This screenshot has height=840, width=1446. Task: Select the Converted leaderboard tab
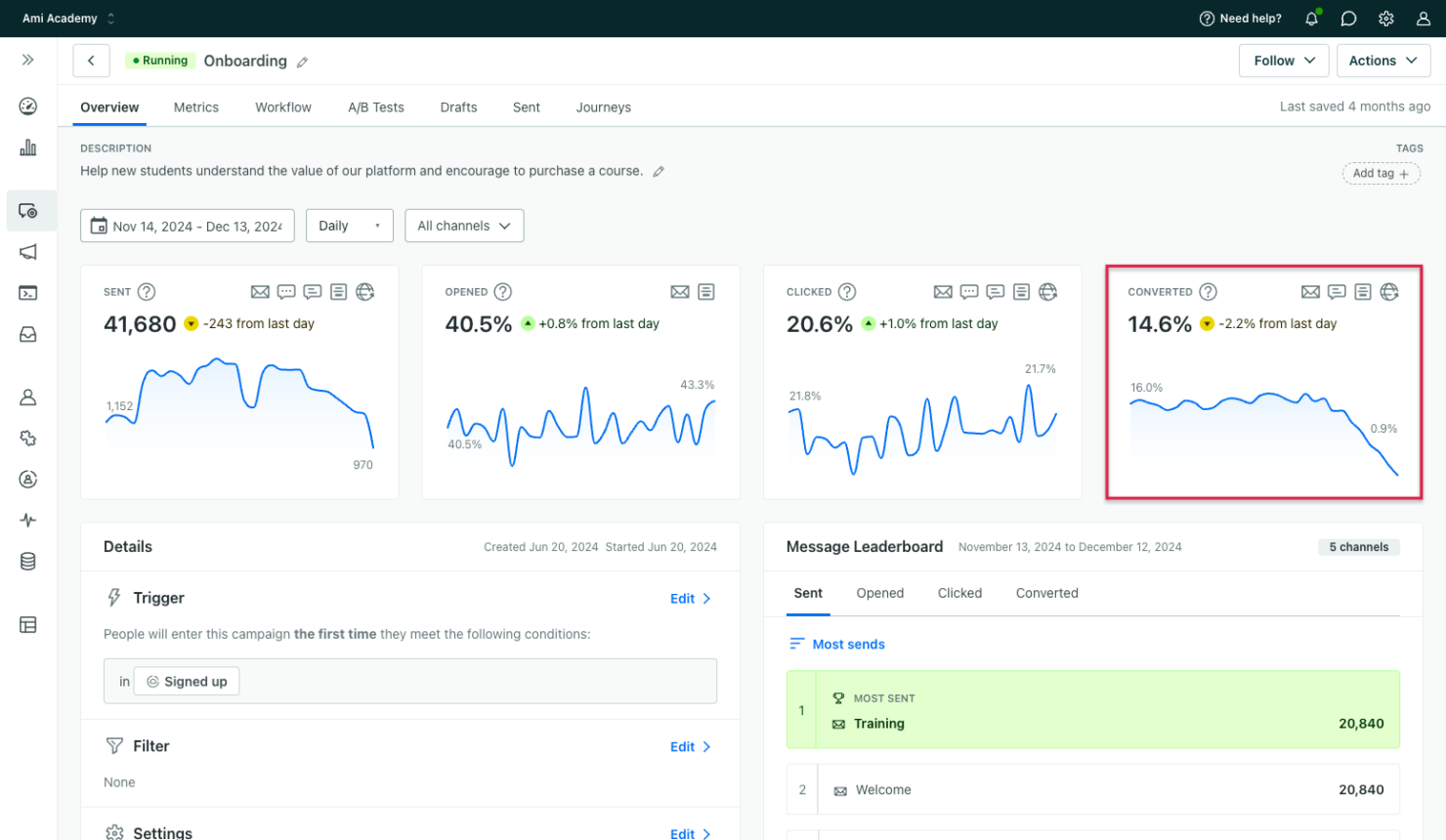click(x=1047, y=593)
